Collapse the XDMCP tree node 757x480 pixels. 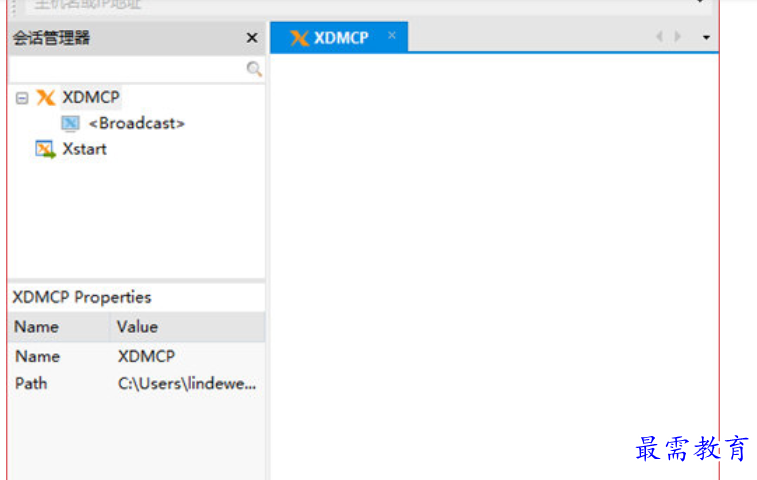[x=22, y=99]
